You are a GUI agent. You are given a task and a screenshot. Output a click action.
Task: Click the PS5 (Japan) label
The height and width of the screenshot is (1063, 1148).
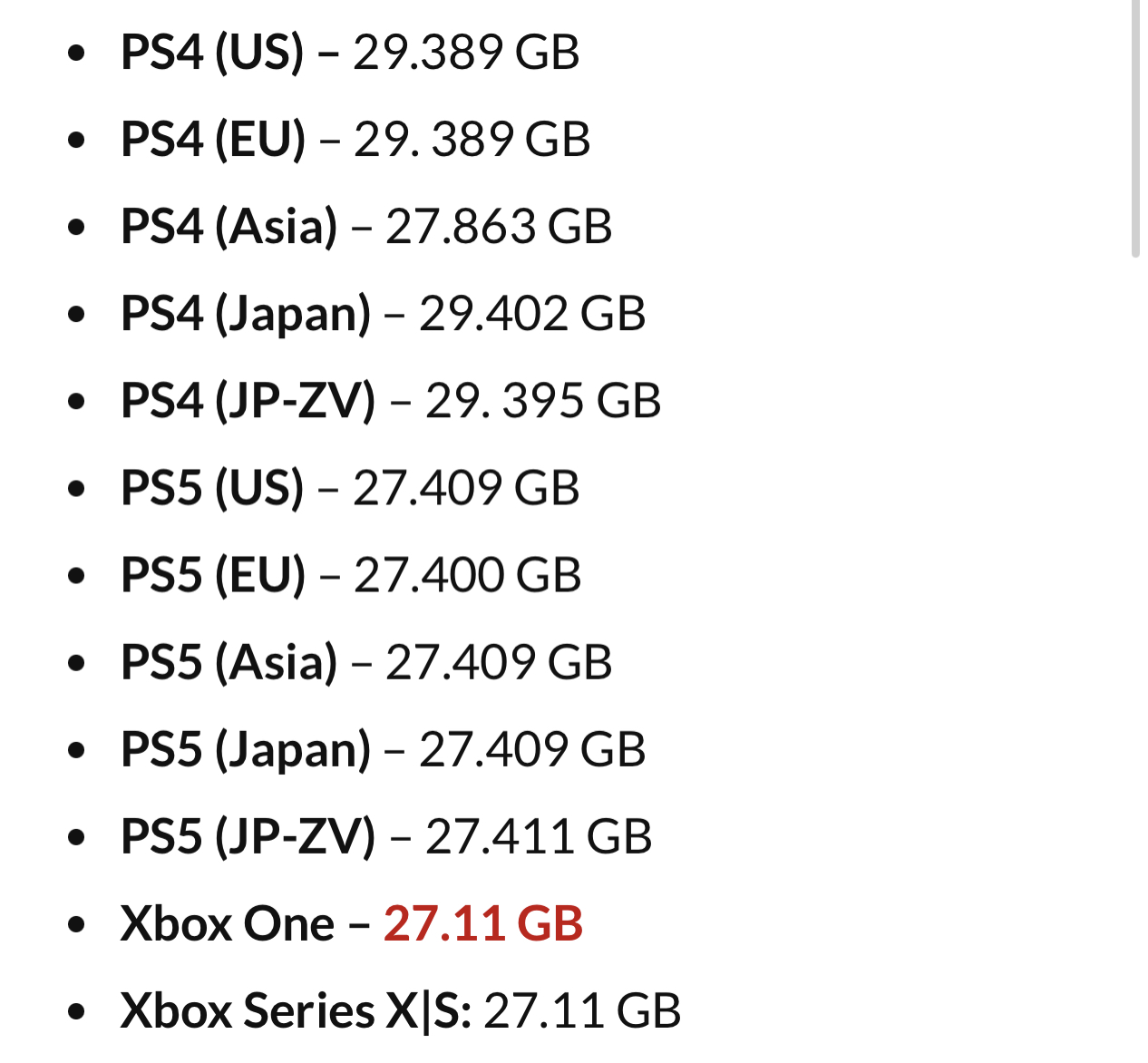(246, 748)
